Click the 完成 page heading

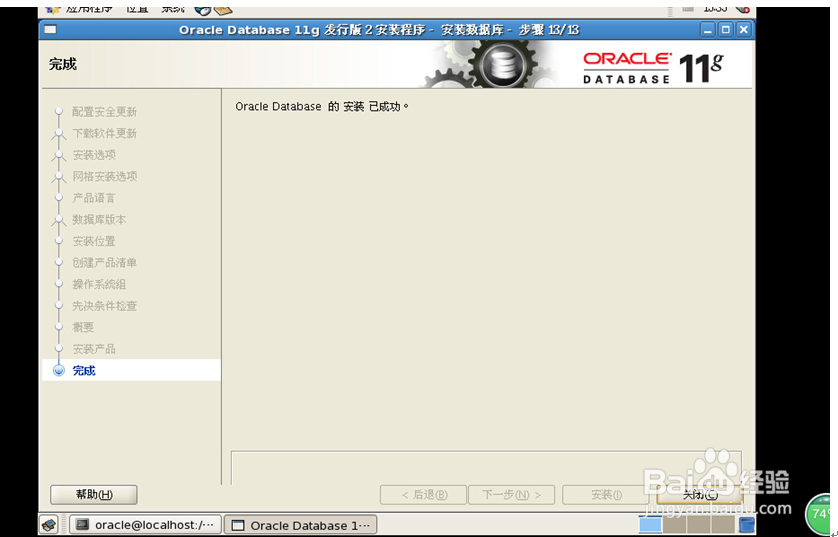[63, 65]
